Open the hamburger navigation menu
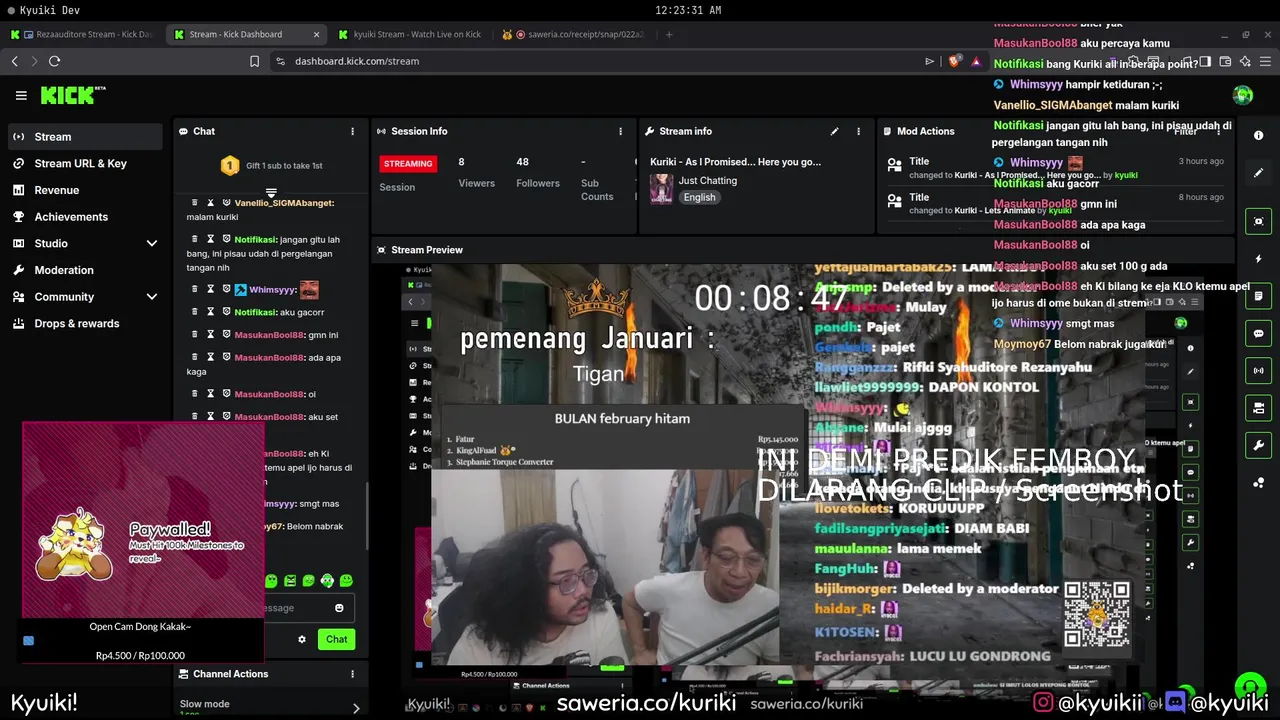This screenshot has height=720, width=1280. (21, 95)
